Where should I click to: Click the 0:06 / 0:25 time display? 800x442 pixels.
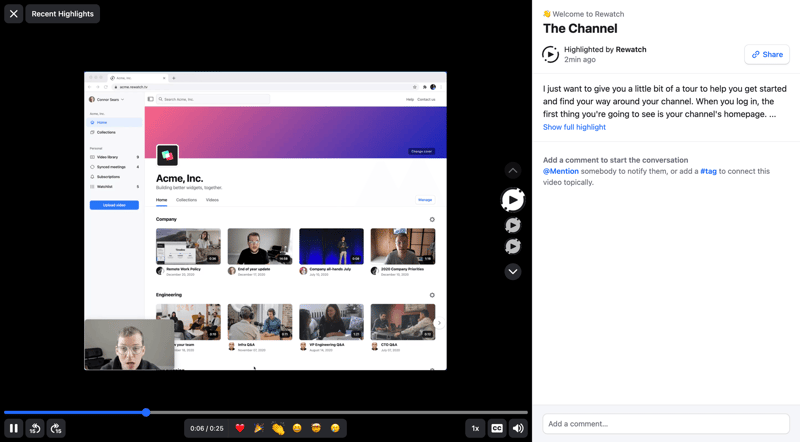pos(207,428)
